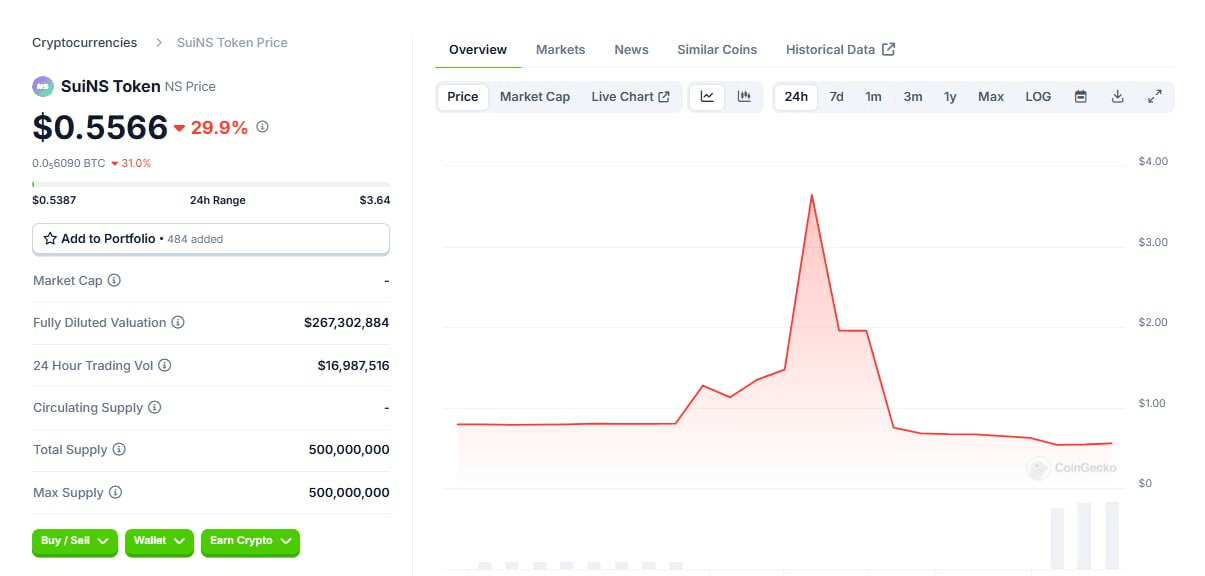The image size is (1205, 576).
Task: Click the 24h Range progress bar
Action: pos(211,184)
